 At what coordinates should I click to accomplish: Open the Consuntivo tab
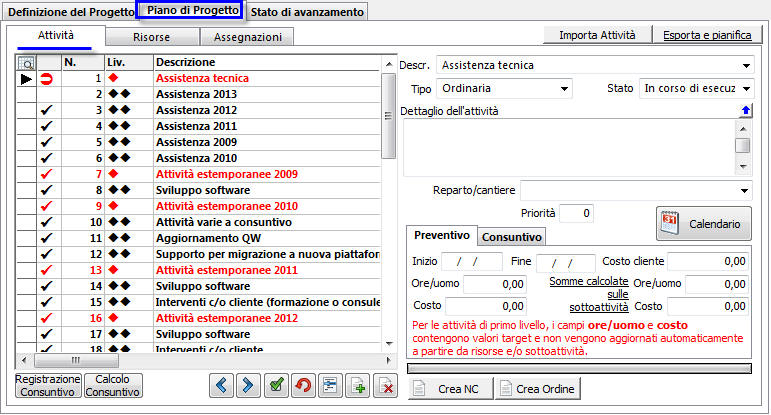[x=511, y=237]
